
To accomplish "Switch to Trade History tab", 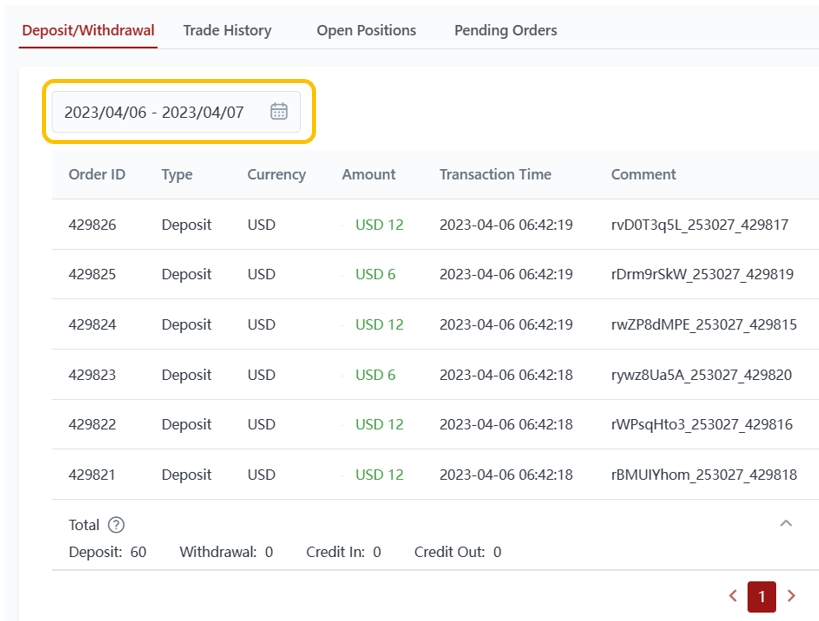I will [x=227, y=30].
